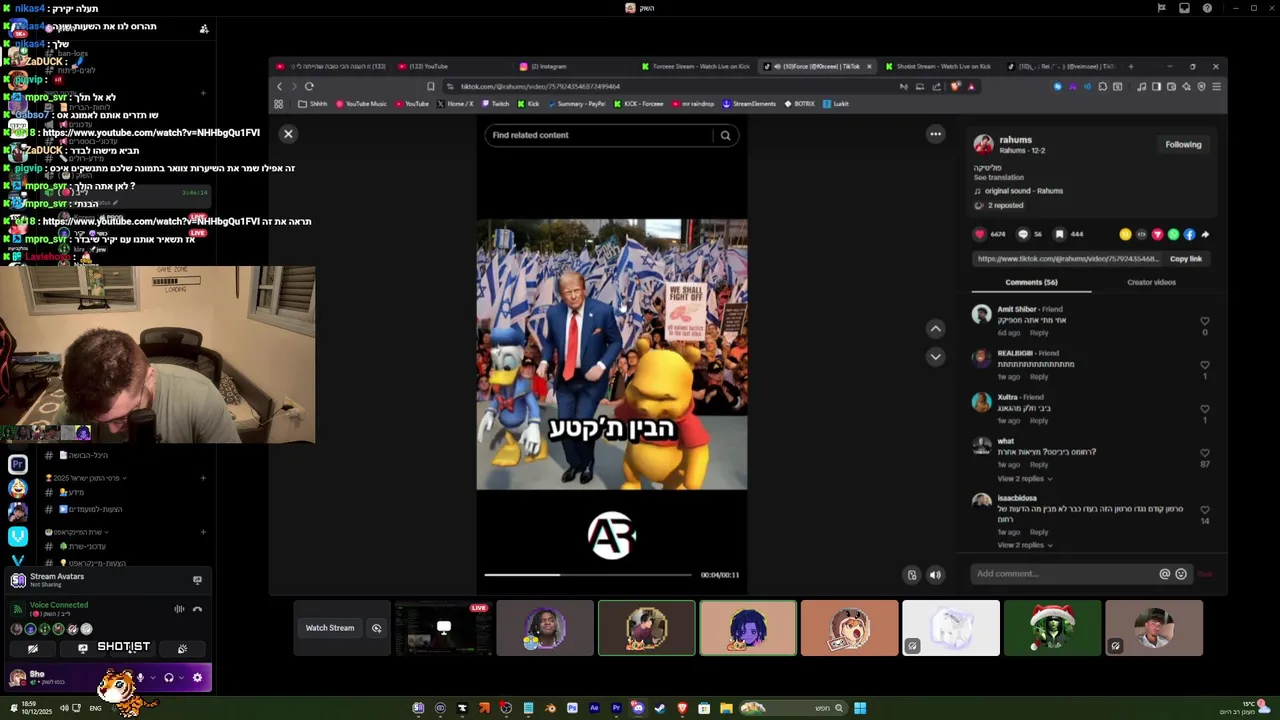The height and width of the screenshot is (720, 1280).
Task: Open the LIVE stream thumbnail in Discord call
Action: click(443, 628)
